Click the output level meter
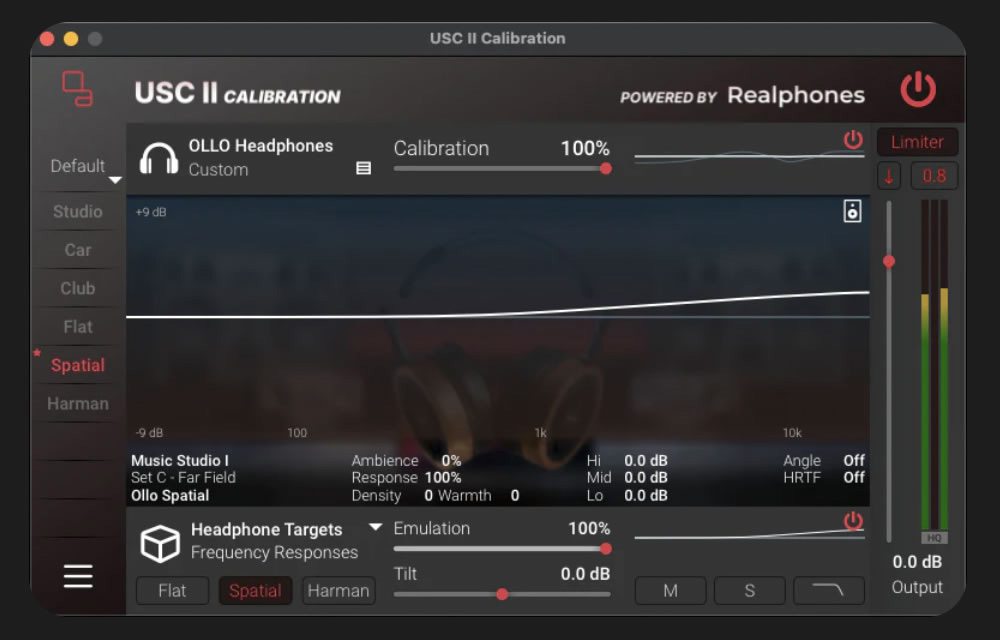This screenshot has width=1000, height=640. tap(934, 365)
